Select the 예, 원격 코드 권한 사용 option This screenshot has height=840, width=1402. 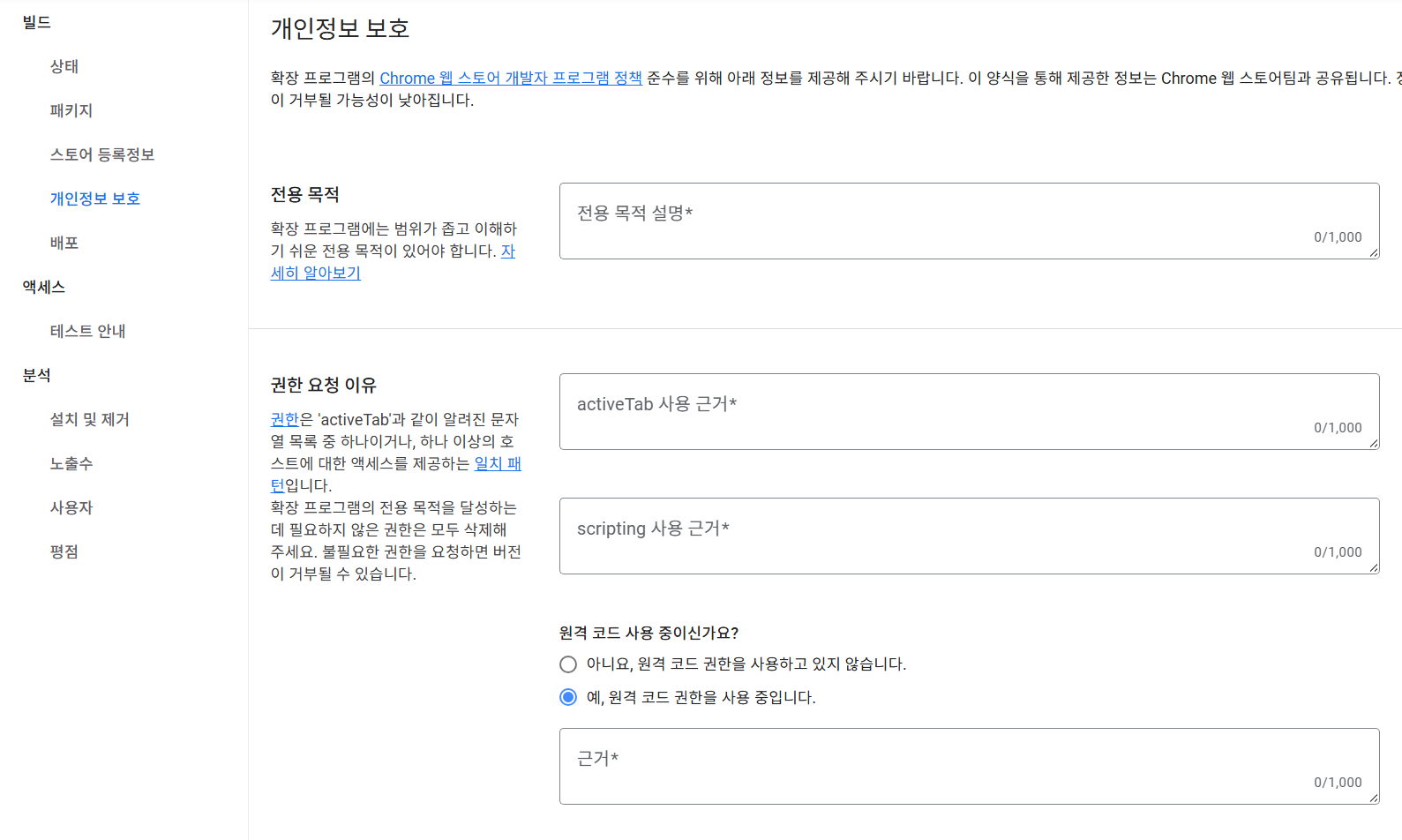tap(567, 697)
